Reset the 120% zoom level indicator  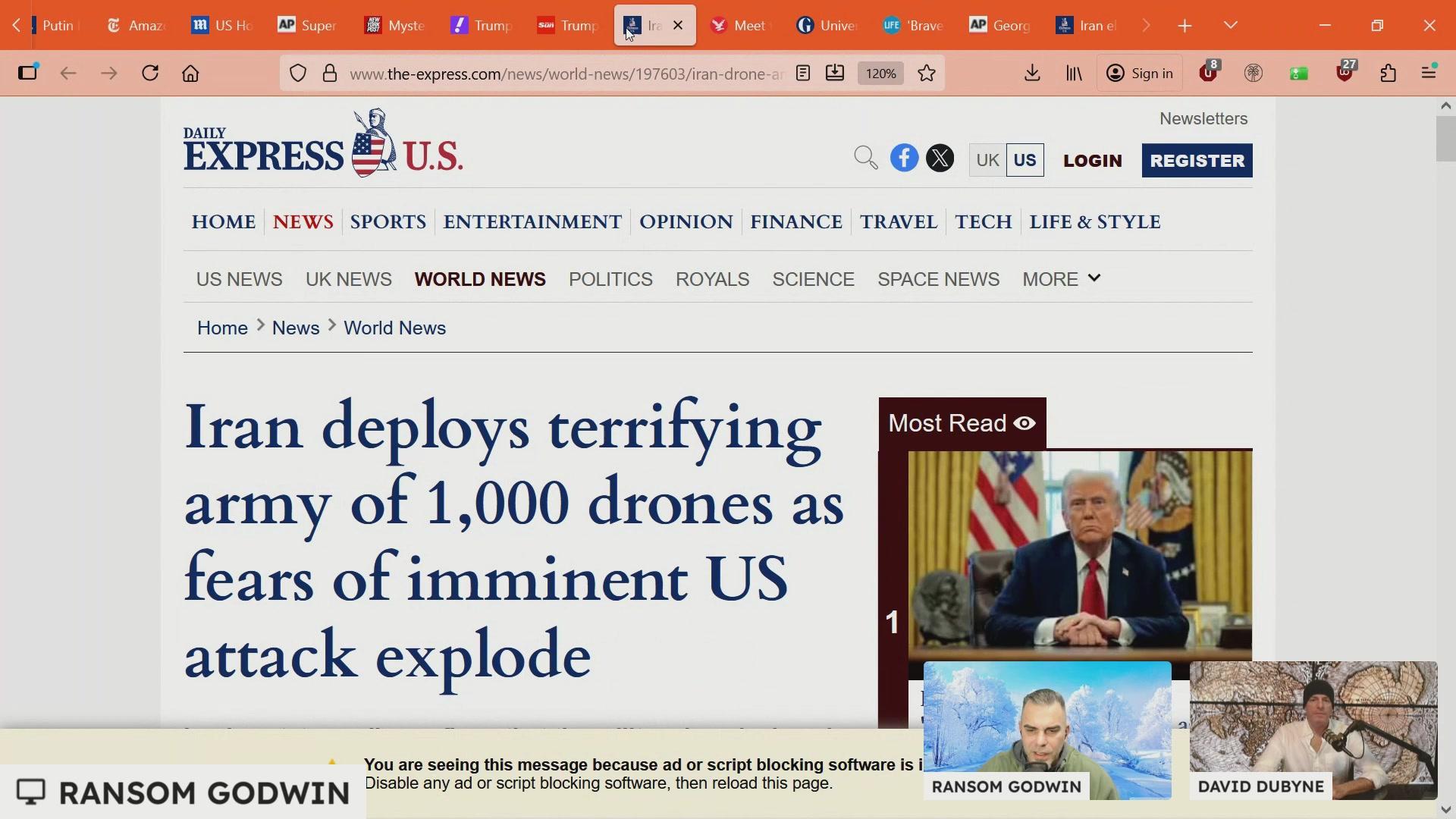880,74
